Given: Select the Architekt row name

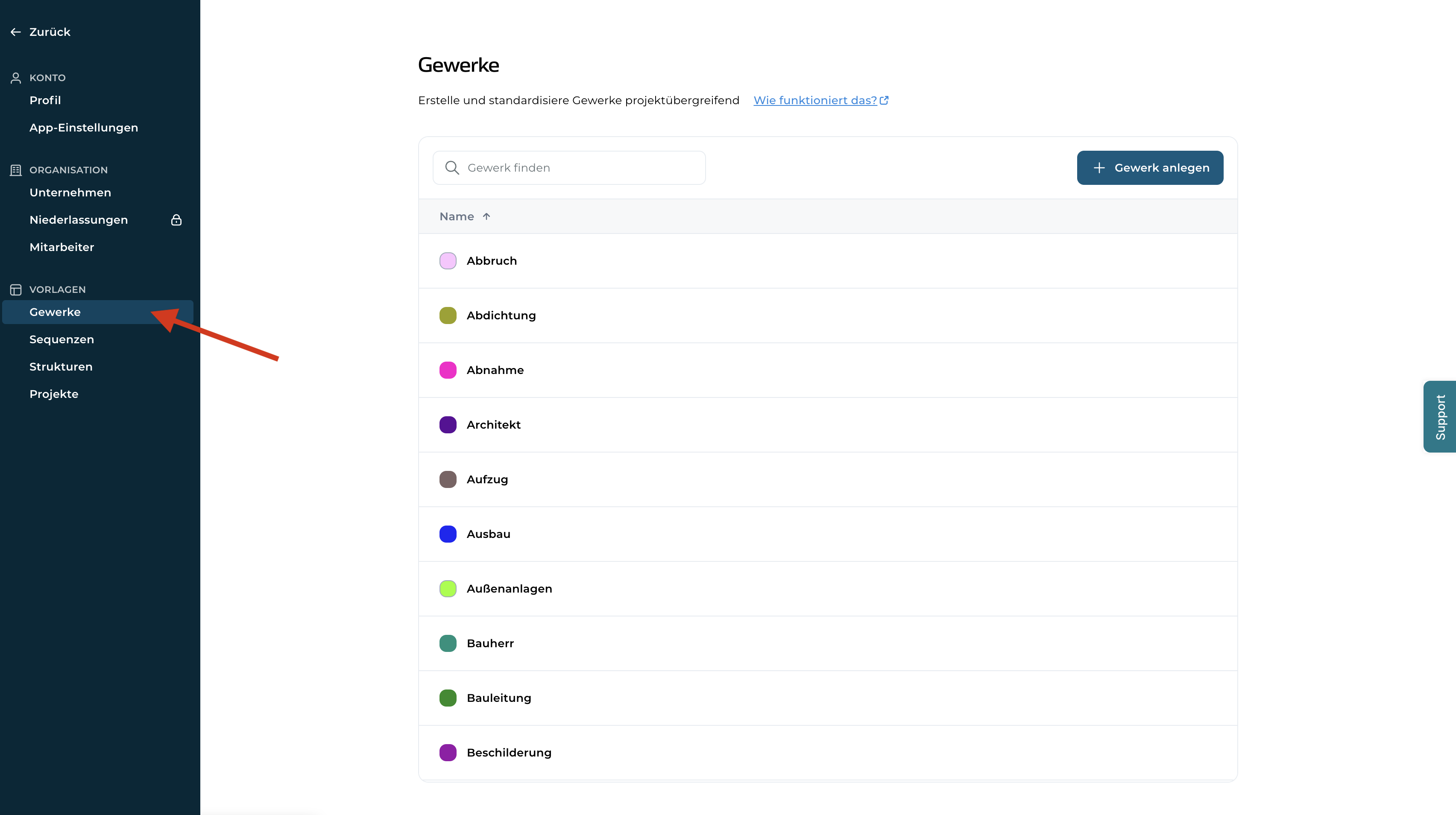Looking at the screenshot, I should [493, 425].
